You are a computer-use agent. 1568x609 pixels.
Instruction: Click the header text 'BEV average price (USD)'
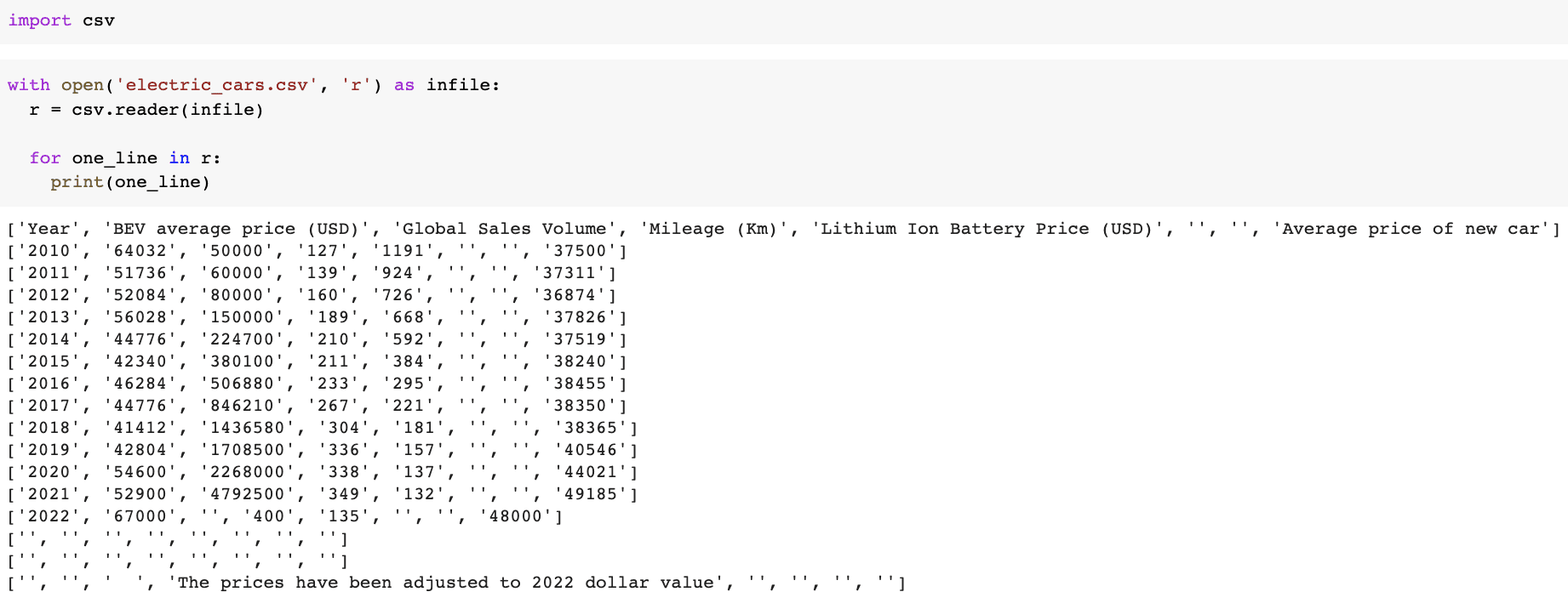pos(236,229)
